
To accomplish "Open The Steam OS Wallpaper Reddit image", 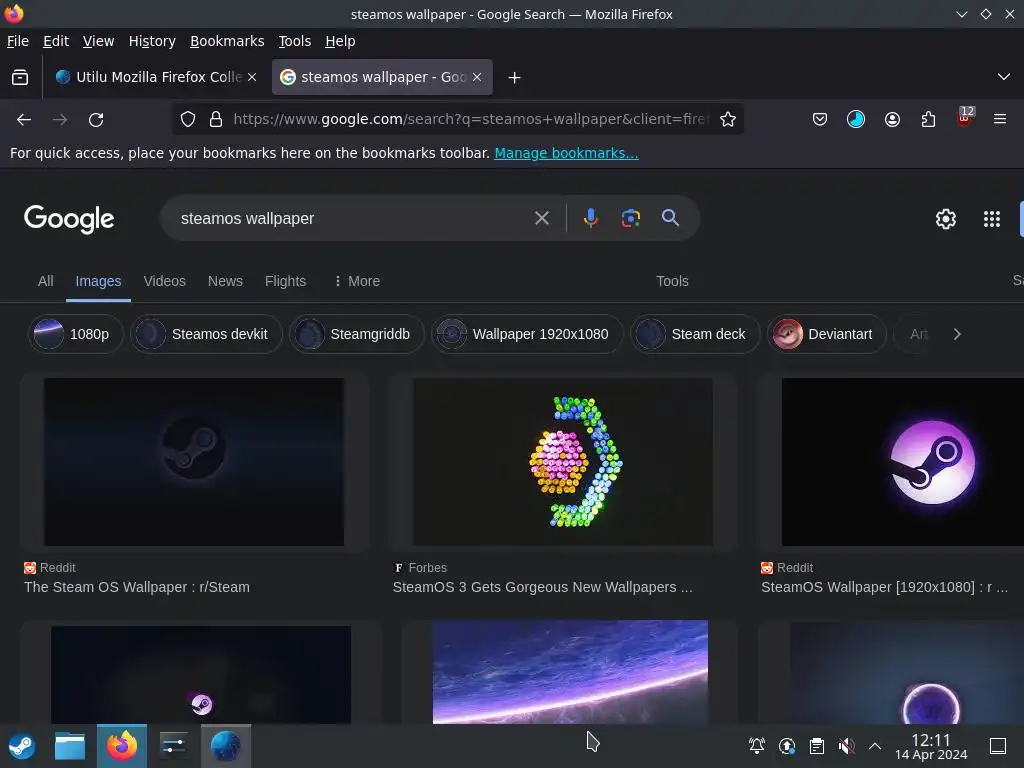I will coord(194,462).
